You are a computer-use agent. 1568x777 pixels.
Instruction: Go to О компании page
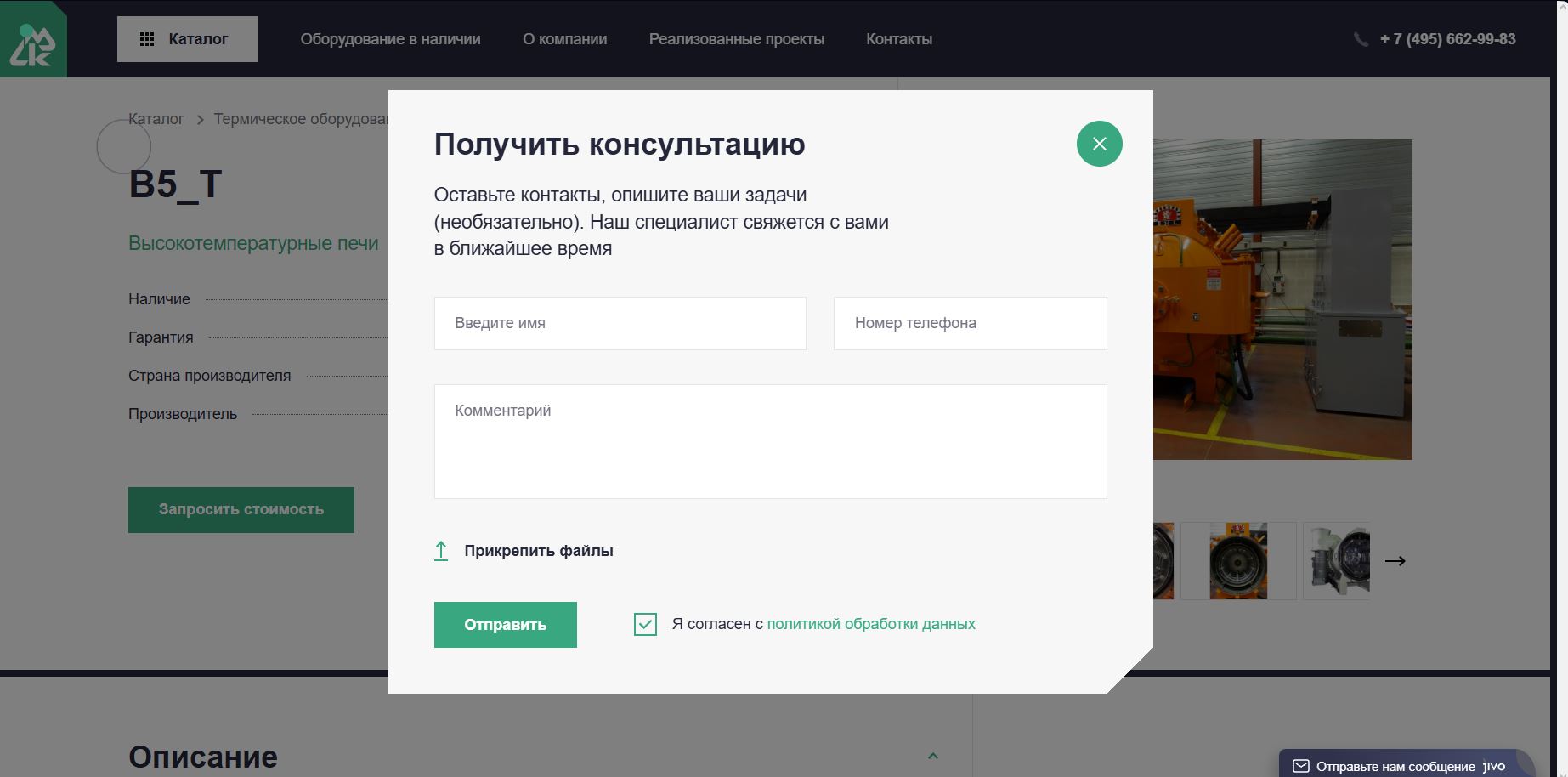click(565, 39)
